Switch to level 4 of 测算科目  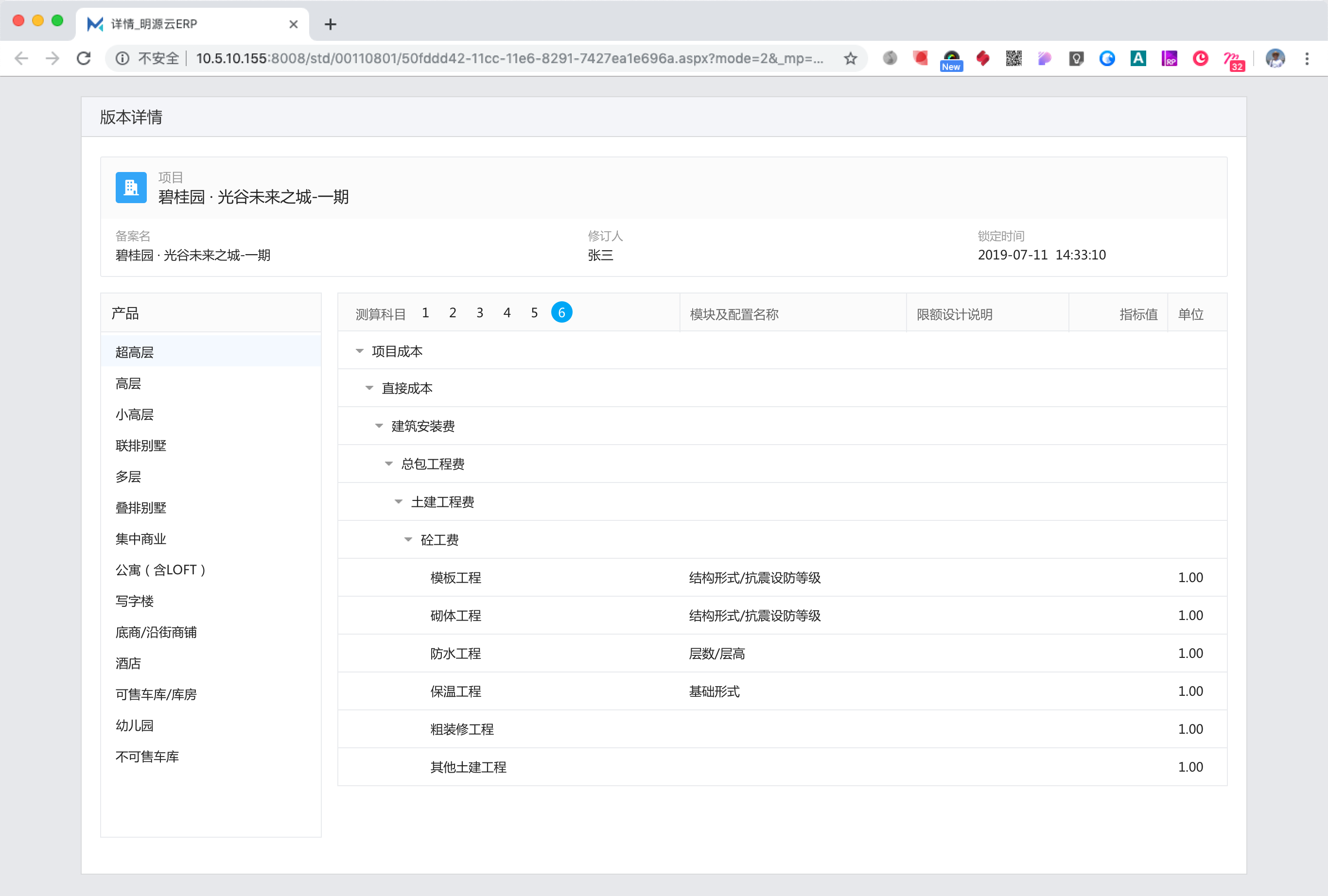click(507, 313)
